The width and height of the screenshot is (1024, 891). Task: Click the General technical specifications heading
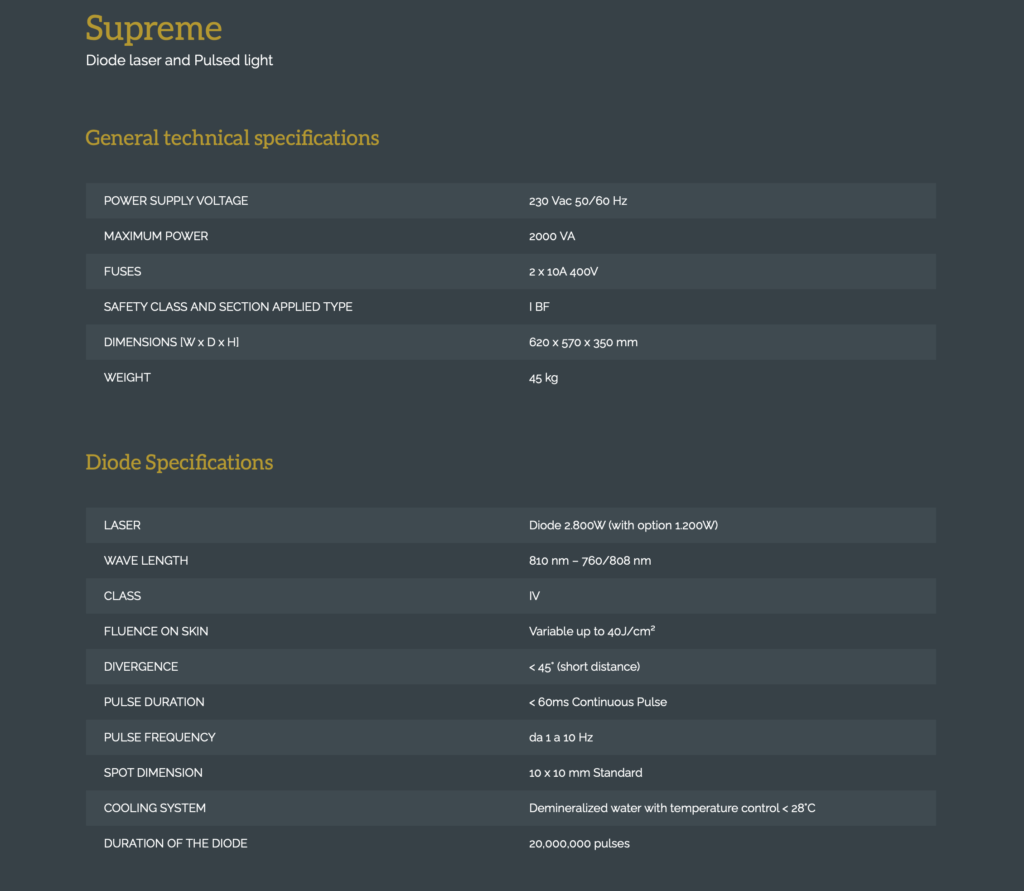[232, 138]
